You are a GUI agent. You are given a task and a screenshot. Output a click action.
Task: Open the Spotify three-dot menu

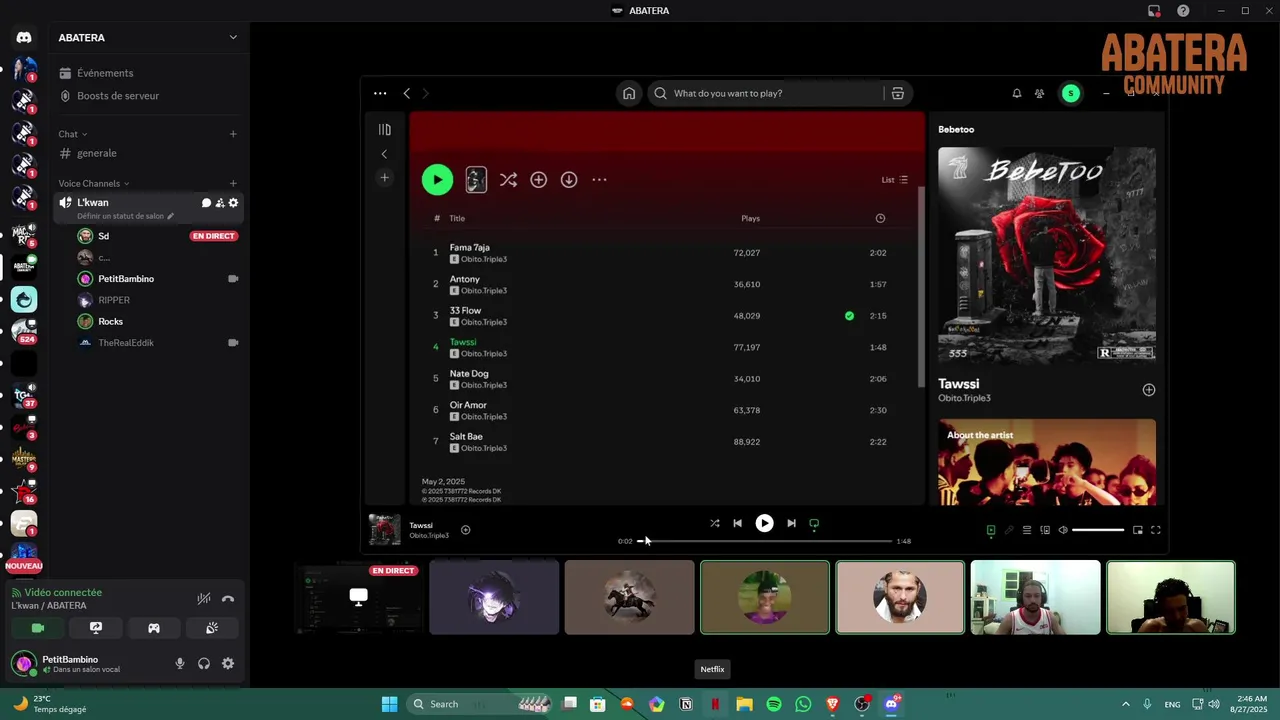tap(380, 93)
